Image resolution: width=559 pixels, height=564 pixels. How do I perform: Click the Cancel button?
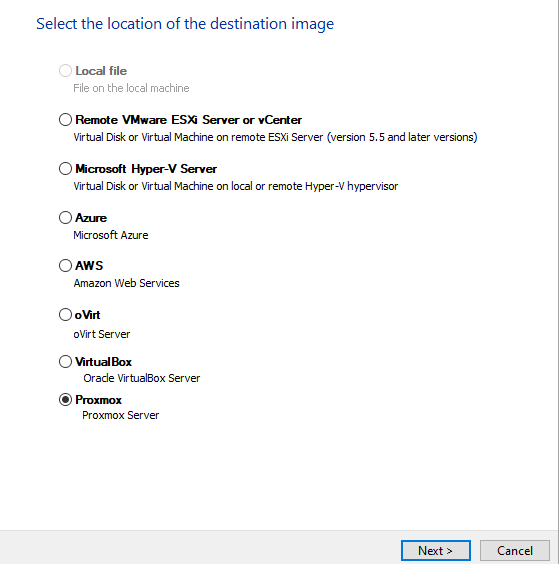pos(515,550)
